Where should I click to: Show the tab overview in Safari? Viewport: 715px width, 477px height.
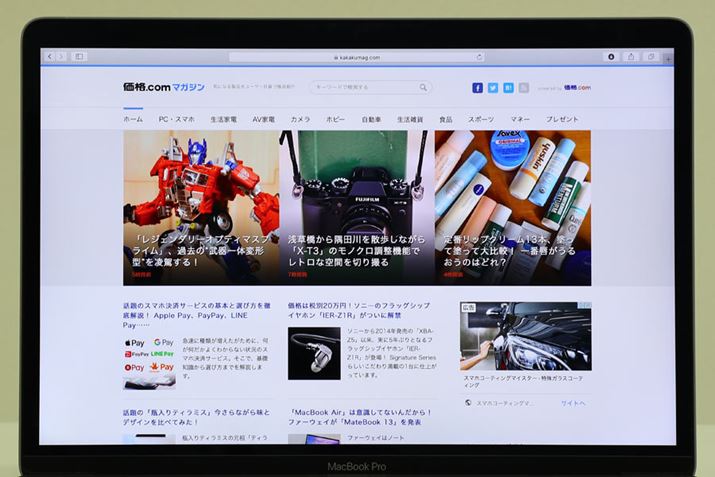pos(651,57)
